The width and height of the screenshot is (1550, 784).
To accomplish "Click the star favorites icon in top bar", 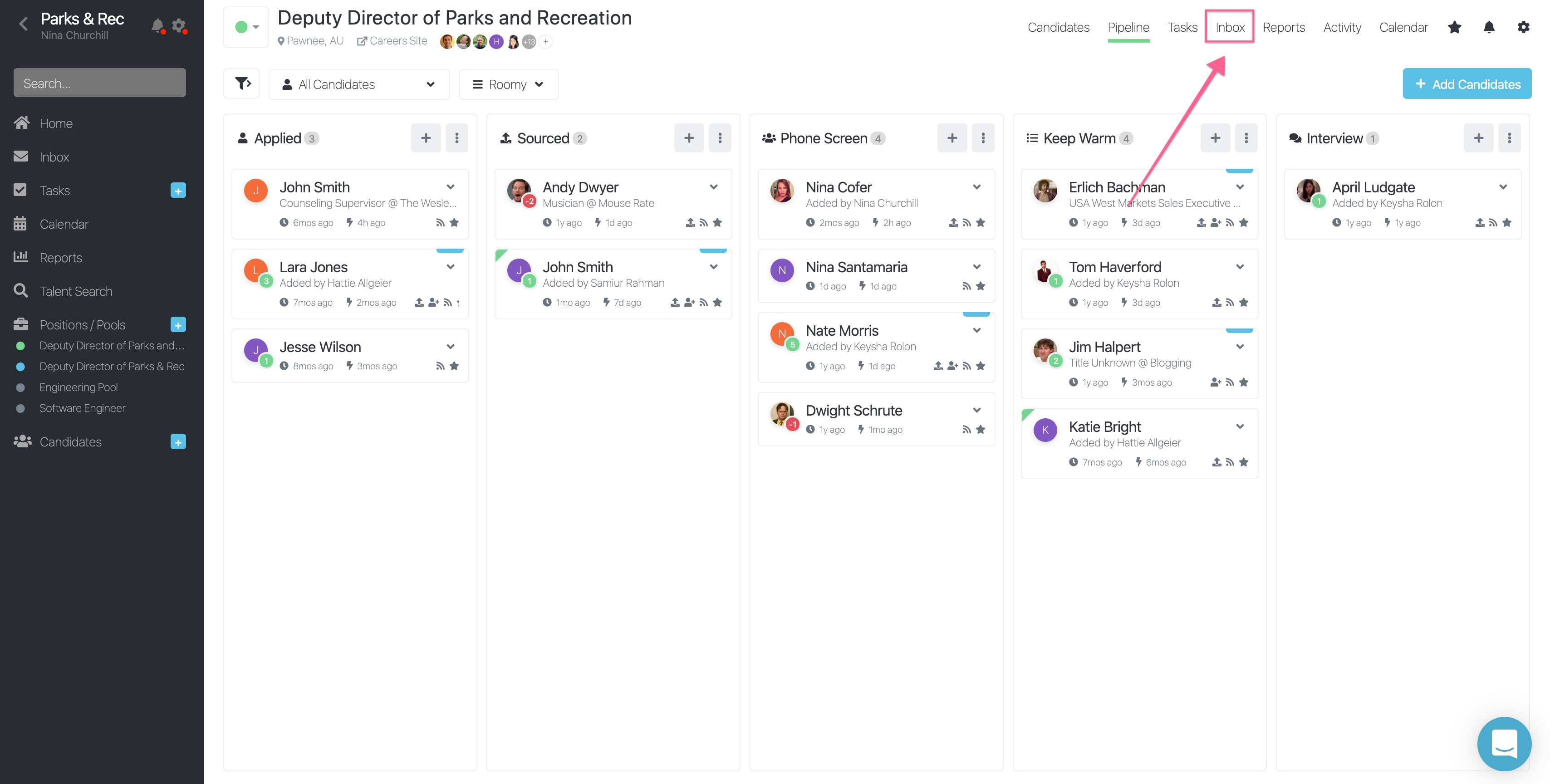I will click(1454, 27).
